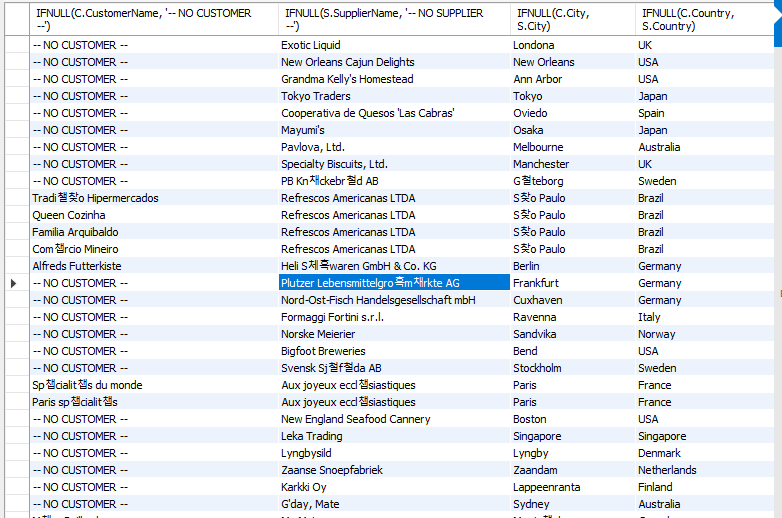The width and height of the screenshot is (782, 518).
Task: Select the customer cell ending in Mineiro
Action: [154, 249]
